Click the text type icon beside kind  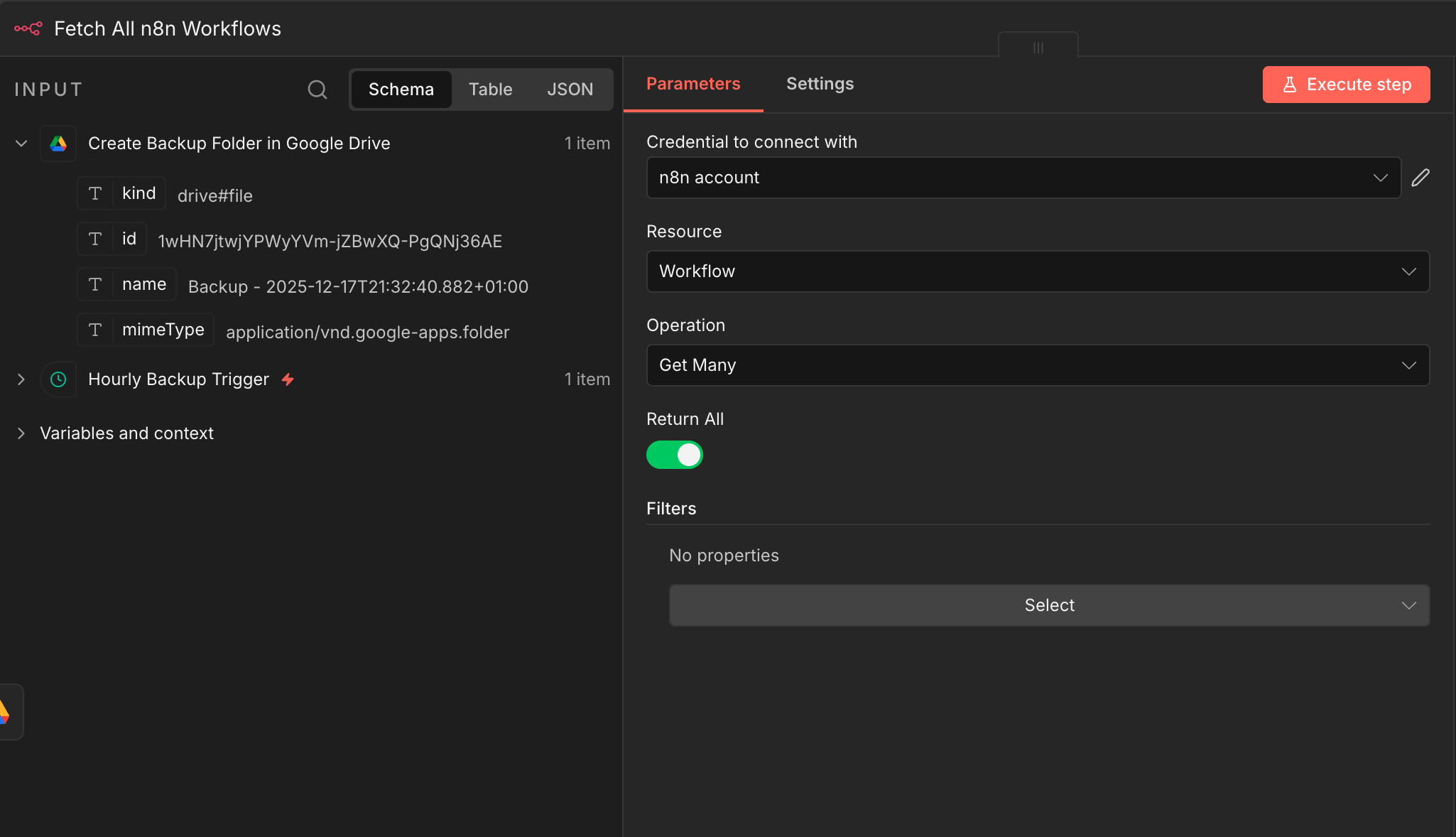(x=95, y=193)
